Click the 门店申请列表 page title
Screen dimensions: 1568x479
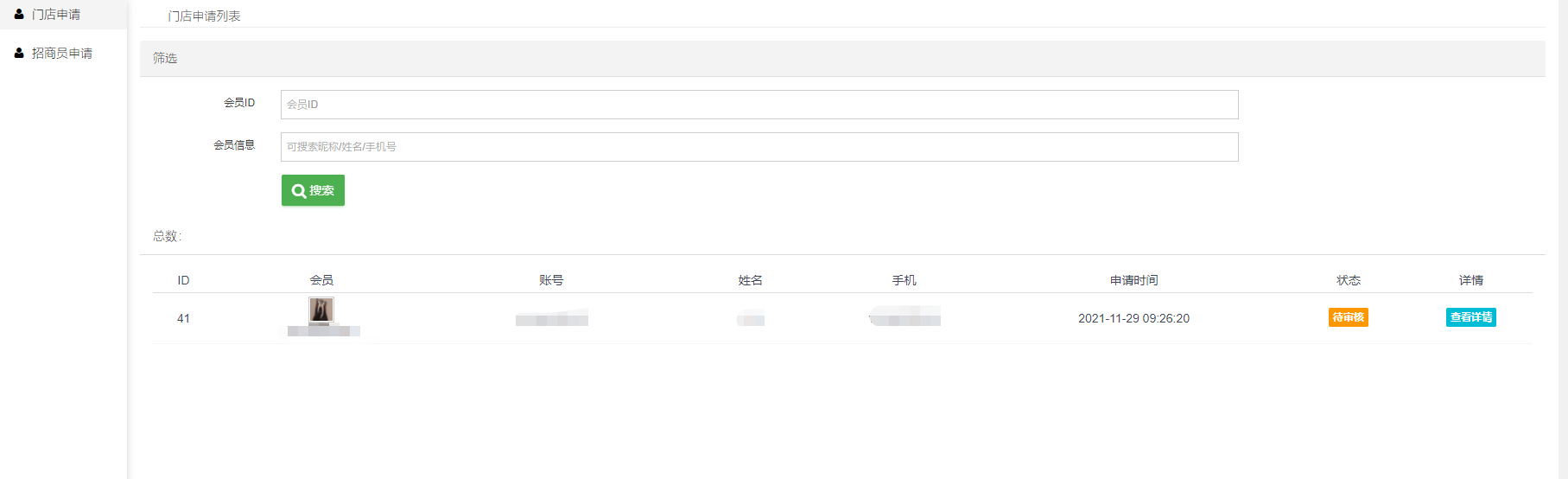(x=204, y=16)
